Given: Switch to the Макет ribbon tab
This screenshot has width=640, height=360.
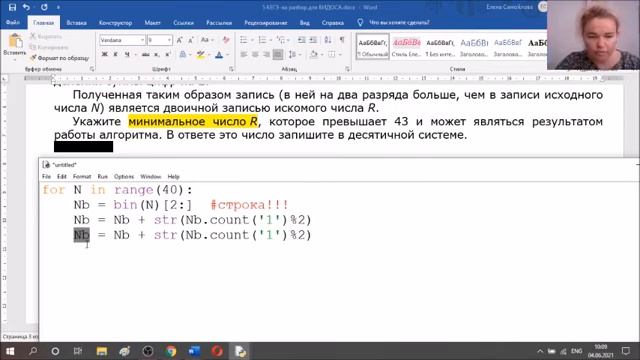Looking at the screenshot, I should click(x=152, y=23).
